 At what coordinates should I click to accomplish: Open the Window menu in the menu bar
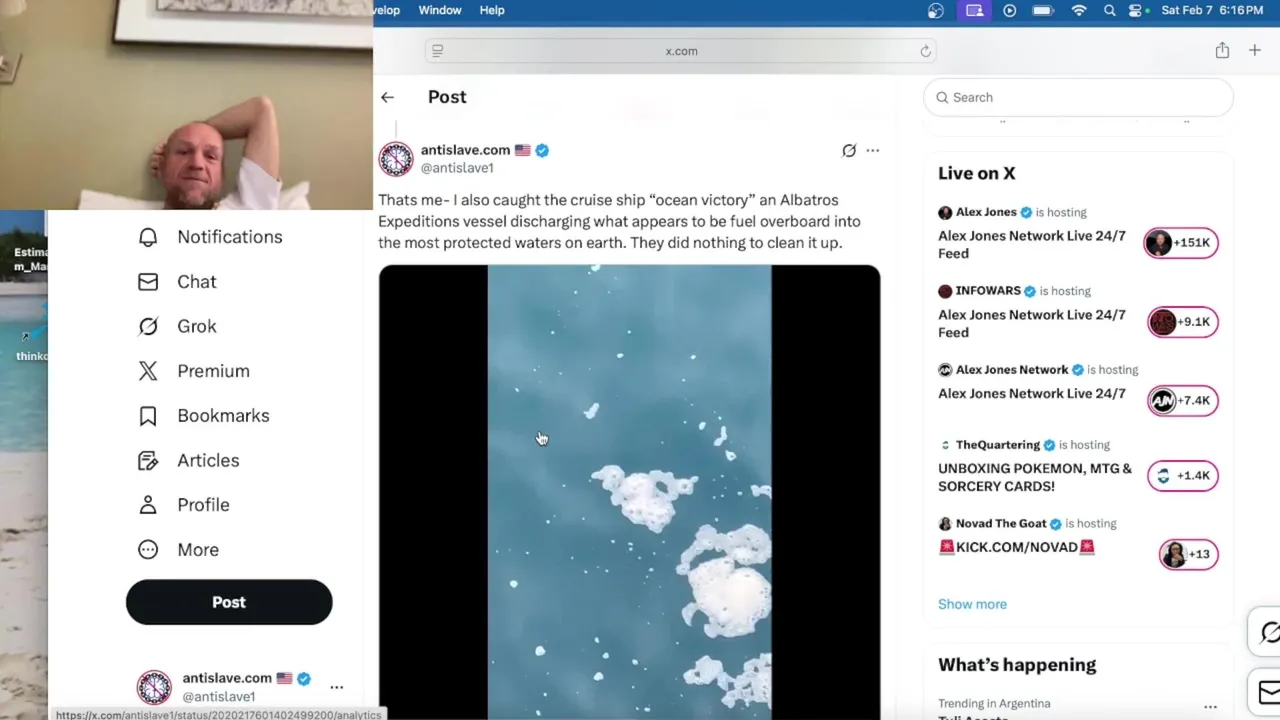click(440, 10)
